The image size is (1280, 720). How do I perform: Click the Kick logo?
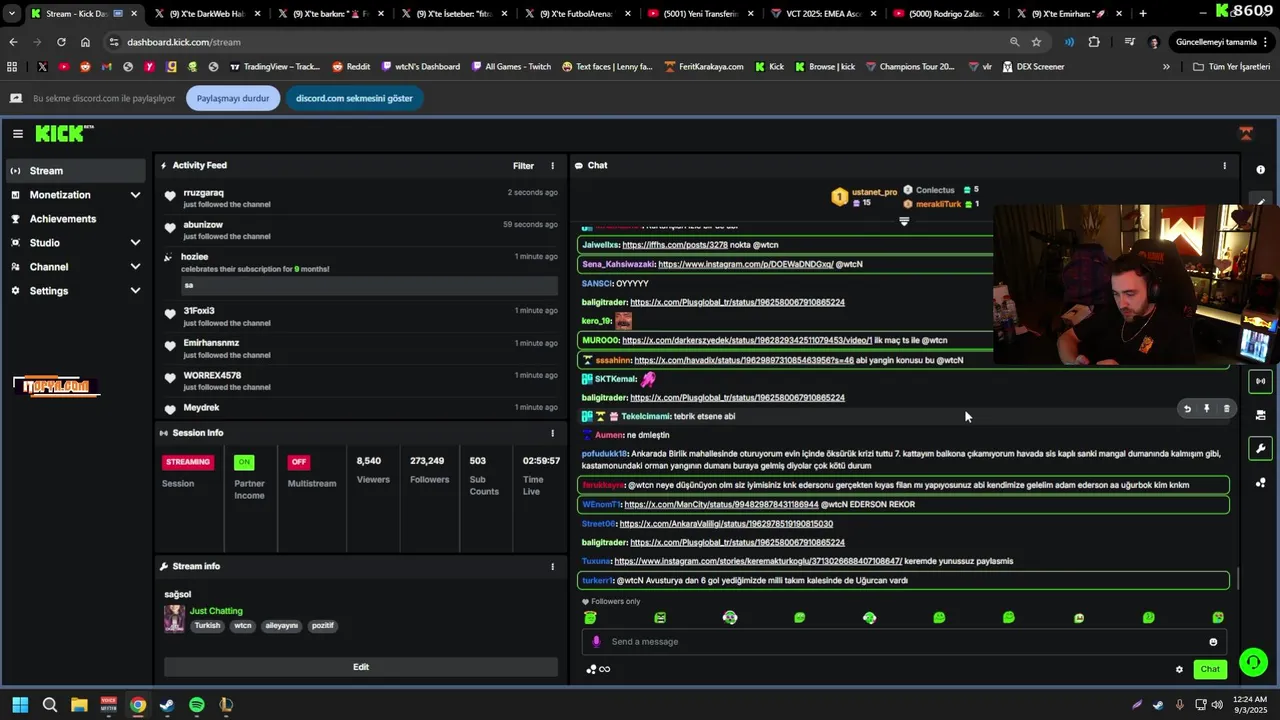pyautogui.click(x=63, y=134)
